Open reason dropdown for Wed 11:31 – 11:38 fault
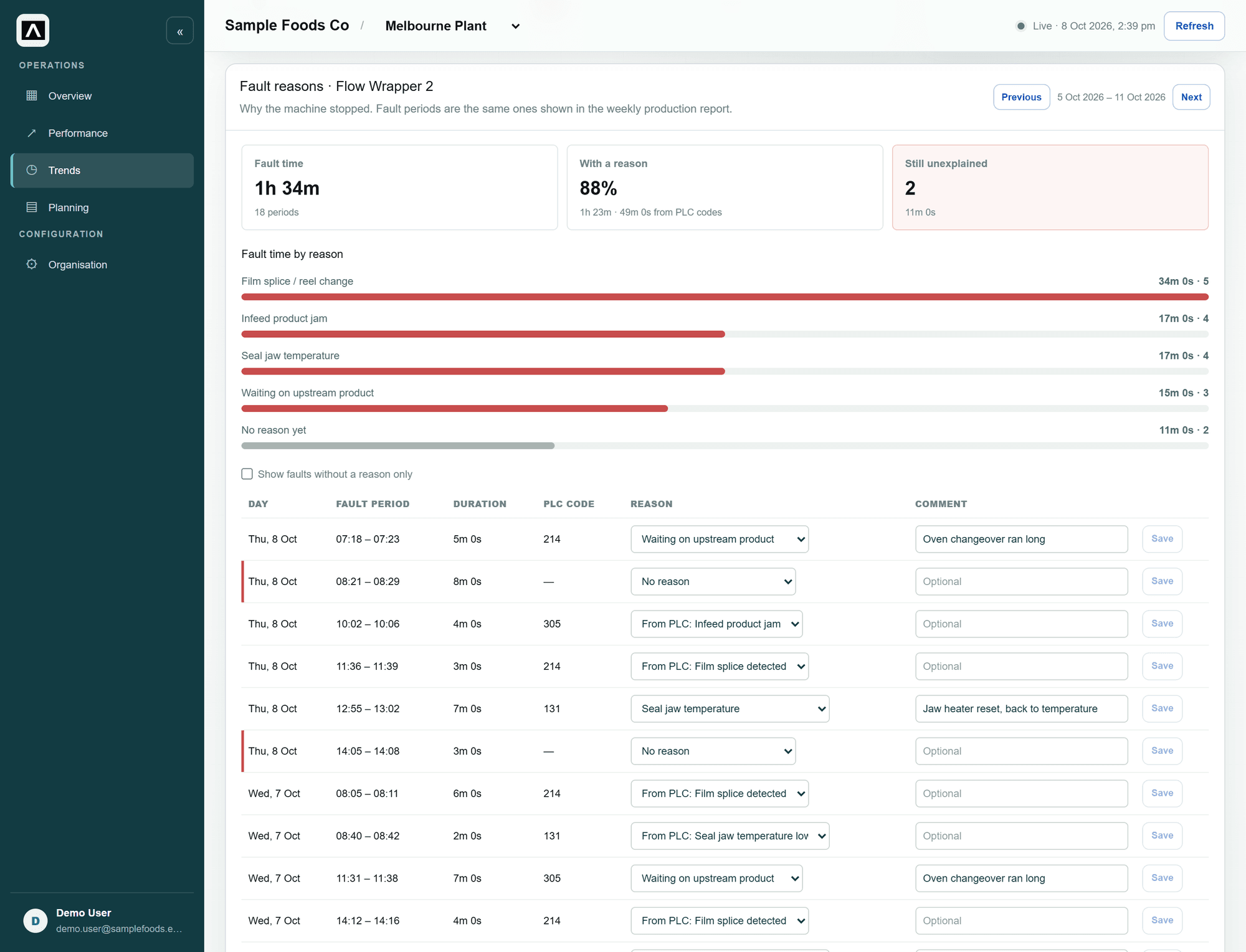 click(x=716, y=878)
